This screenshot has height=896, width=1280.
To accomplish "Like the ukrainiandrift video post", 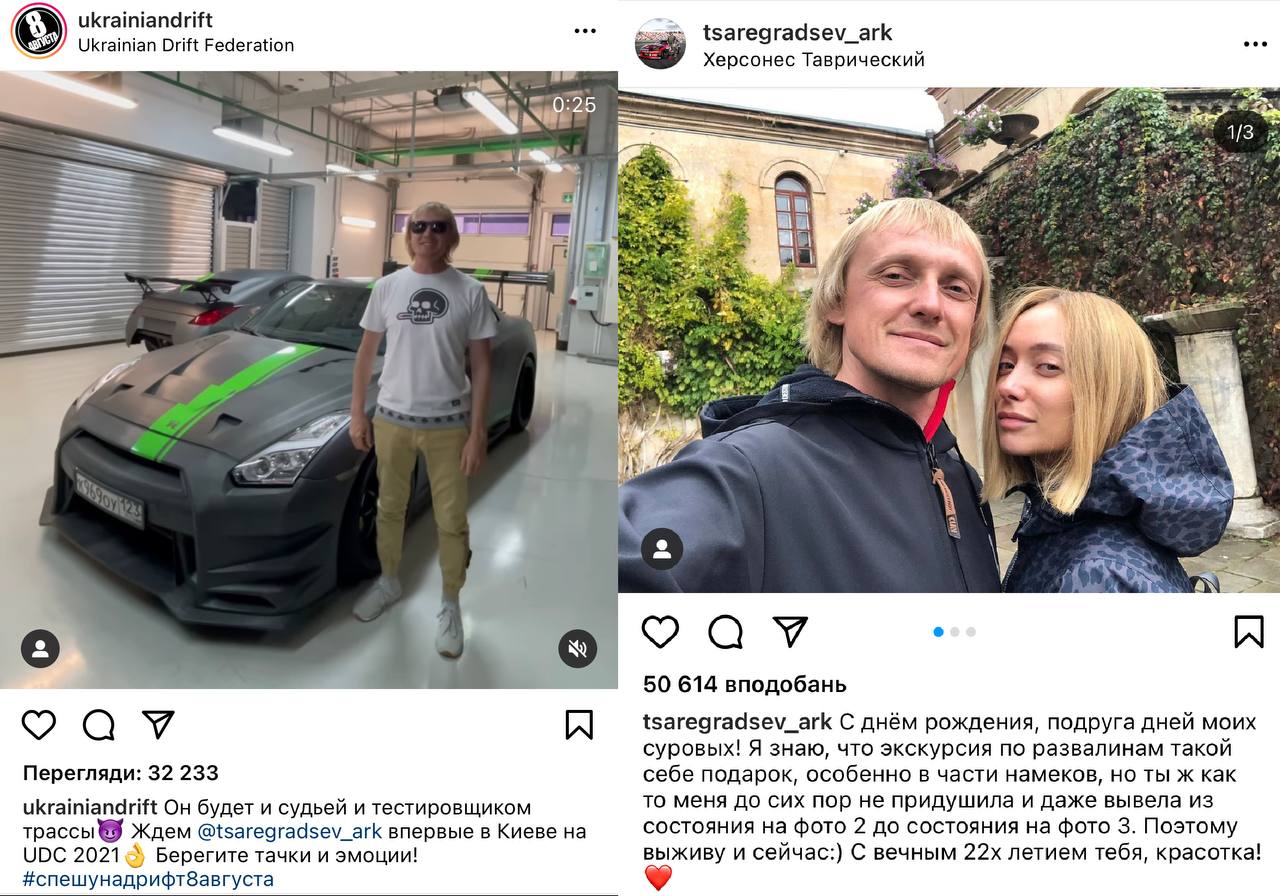I will [x=39, y=724].
